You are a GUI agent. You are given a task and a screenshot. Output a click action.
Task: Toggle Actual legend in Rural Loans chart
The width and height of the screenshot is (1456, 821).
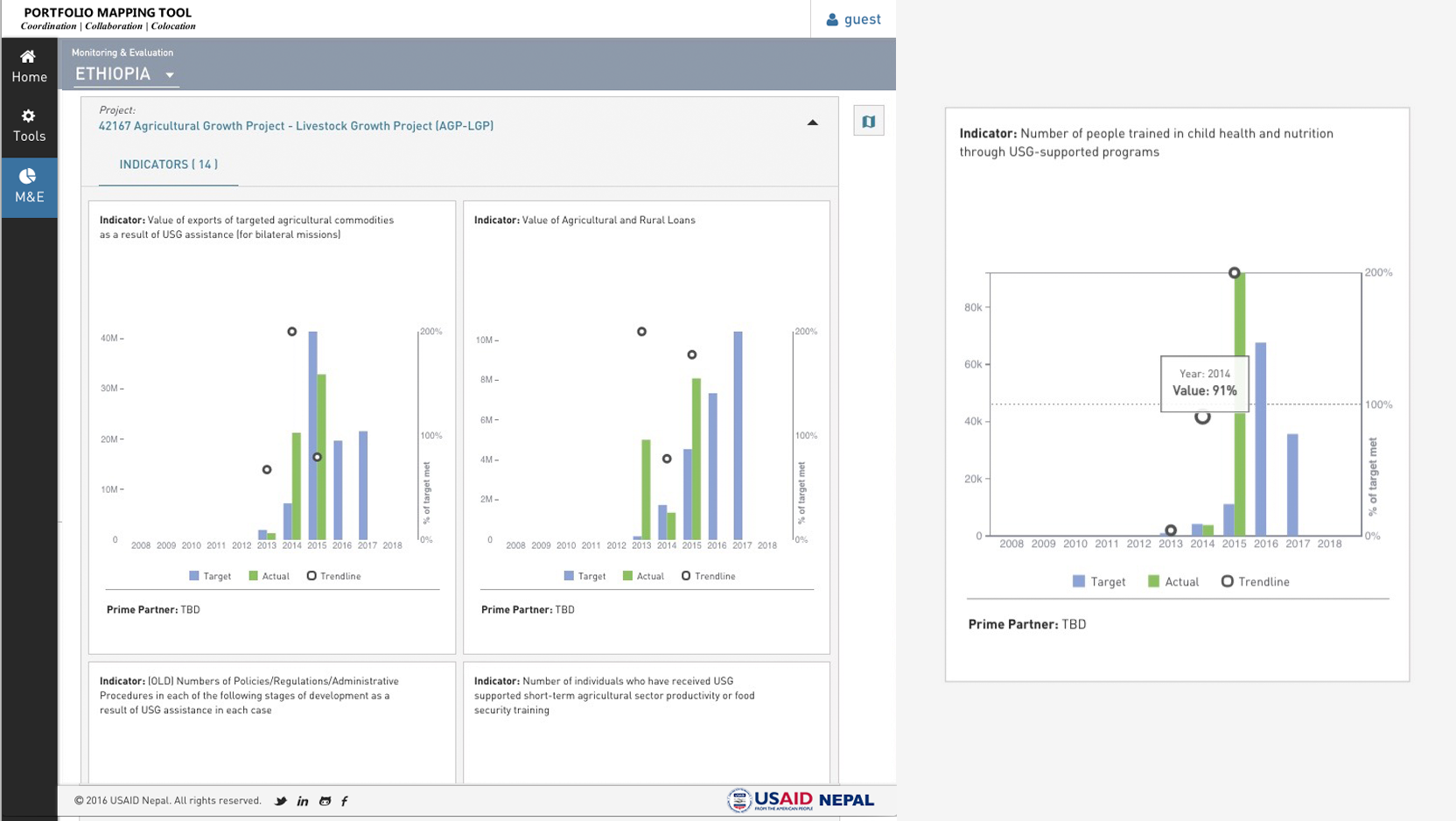pos(643,576)
